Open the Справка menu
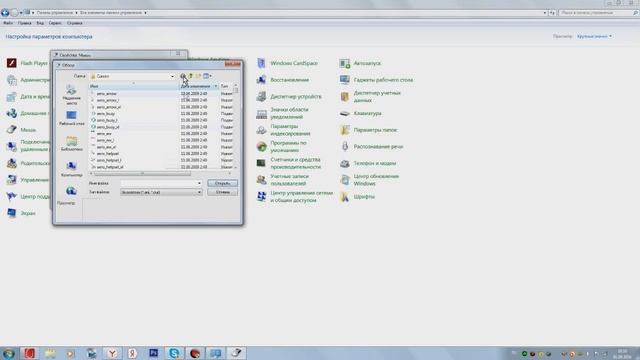 point(75,23)
